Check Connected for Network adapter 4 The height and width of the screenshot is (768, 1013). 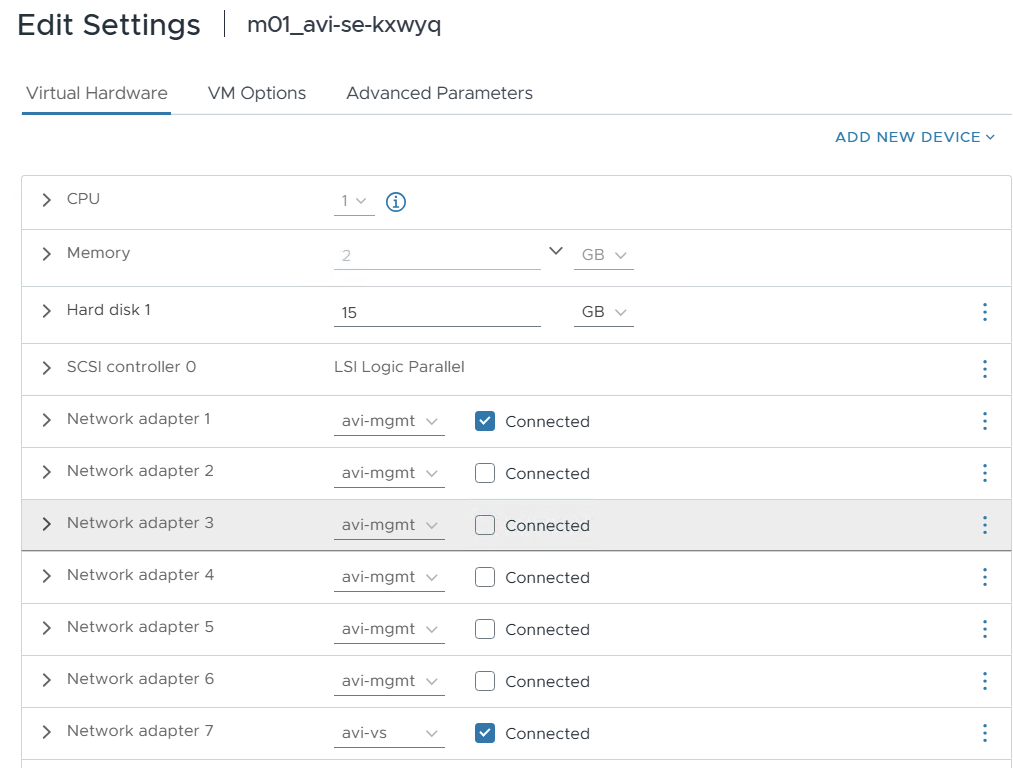pos(485,577)
